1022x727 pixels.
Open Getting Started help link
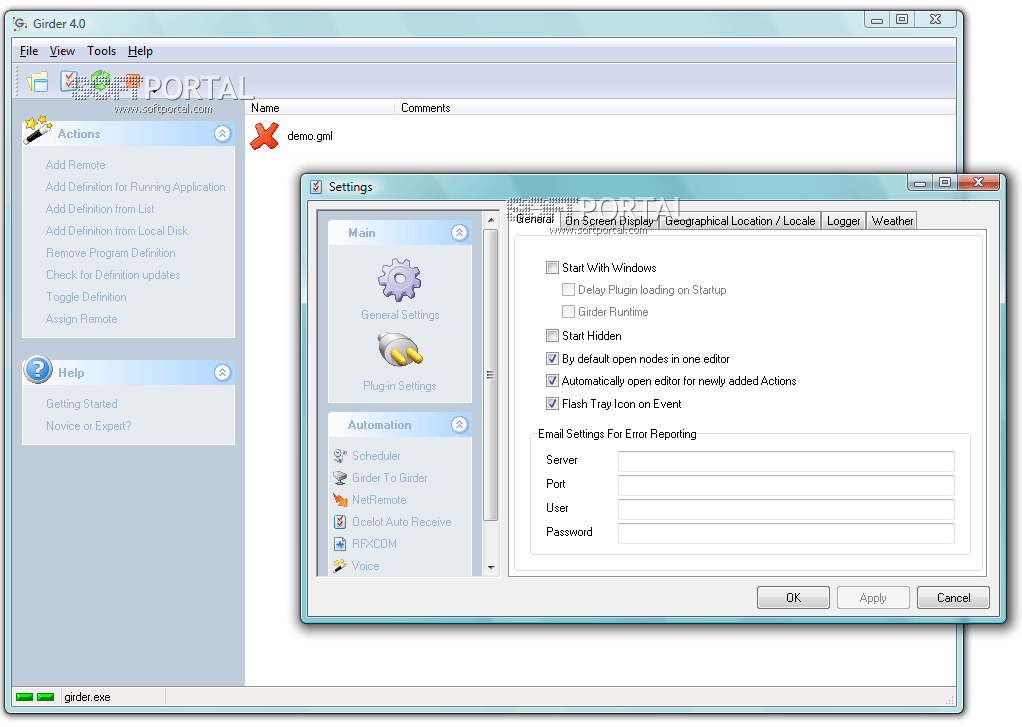tap(81, 404)
